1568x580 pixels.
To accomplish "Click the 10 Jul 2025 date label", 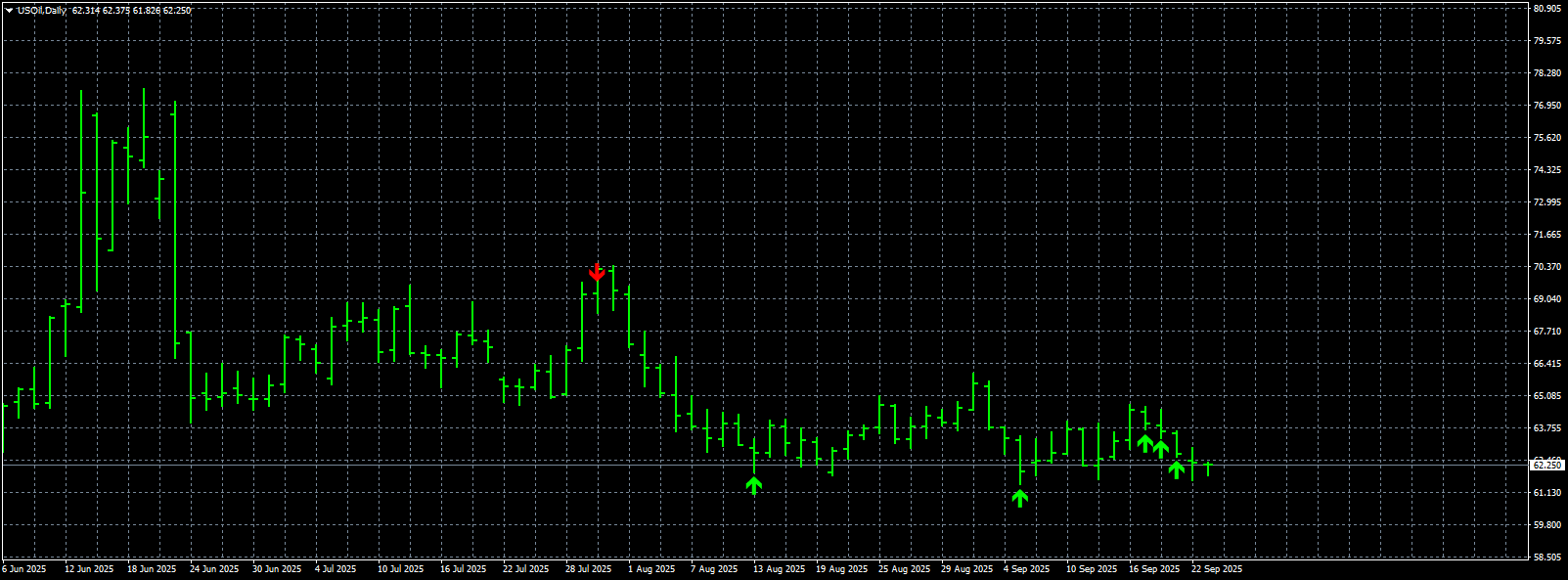I will (401, 568).
